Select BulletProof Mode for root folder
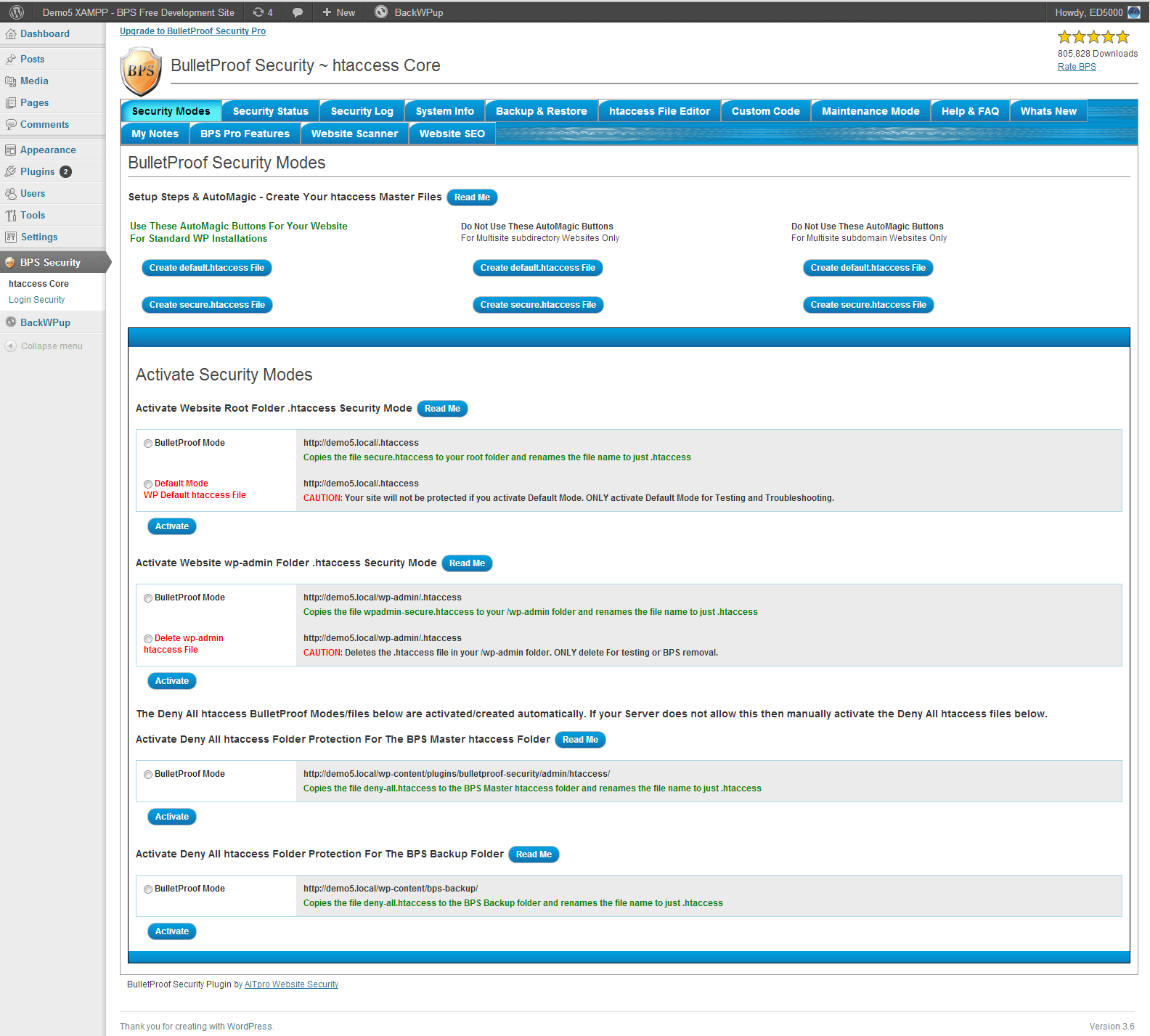 click(148, 444)
